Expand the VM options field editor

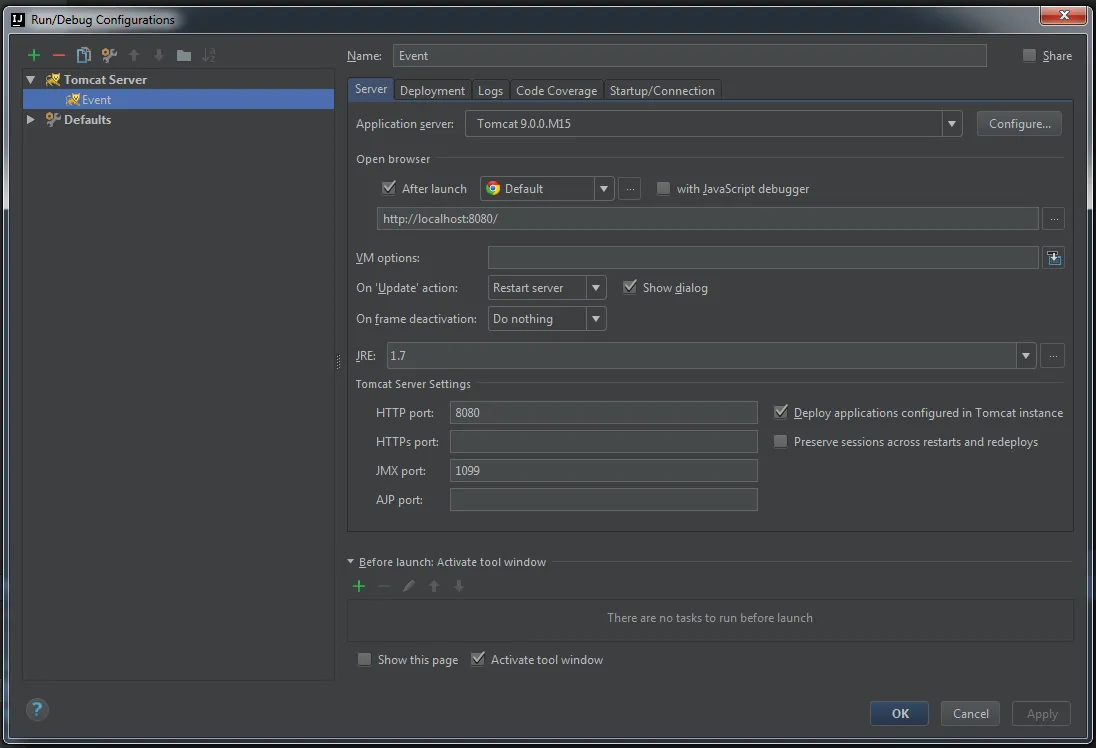point(1053,258)
